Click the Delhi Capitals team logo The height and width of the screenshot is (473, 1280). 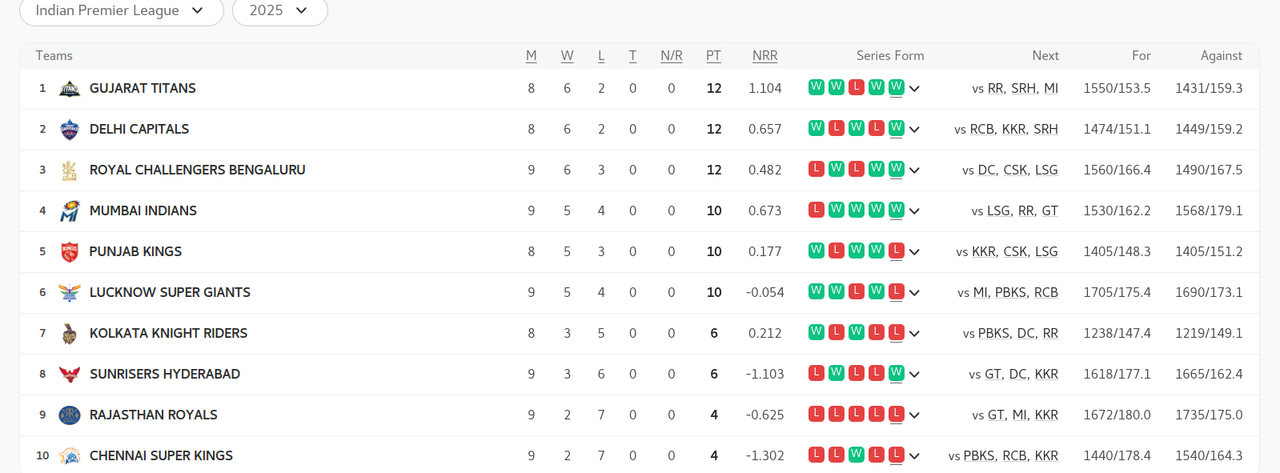tap(69, 129)
